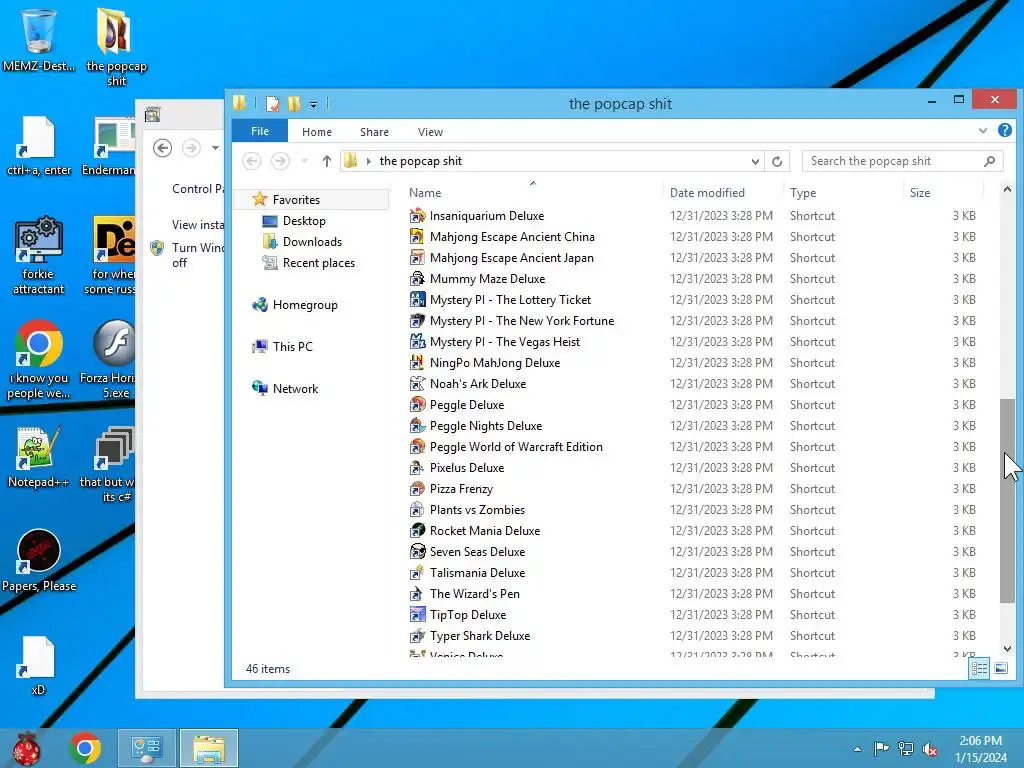Select TipTop Deluxe icon
The width and height of the screenshot is (1024, 768).
417,615
